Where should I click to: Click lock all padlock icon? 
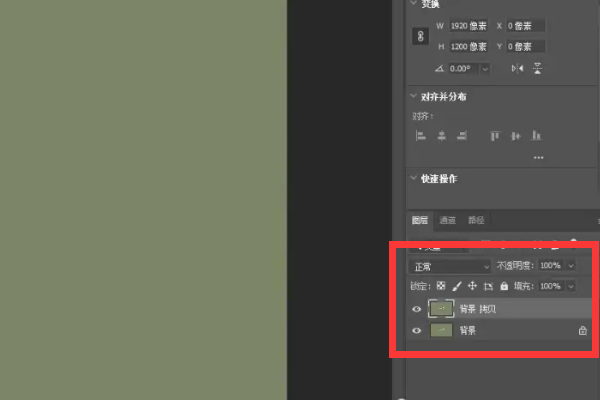503,286
